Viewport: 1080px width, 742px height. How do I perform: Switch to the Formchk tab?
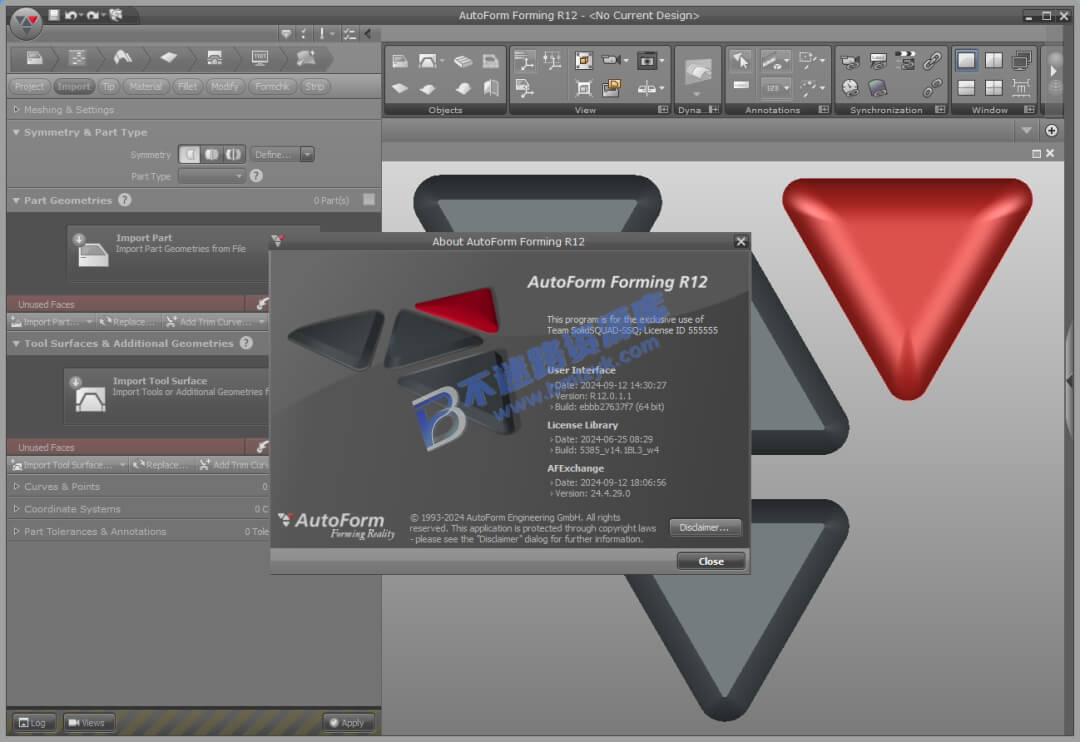click(x=272, y=86)
